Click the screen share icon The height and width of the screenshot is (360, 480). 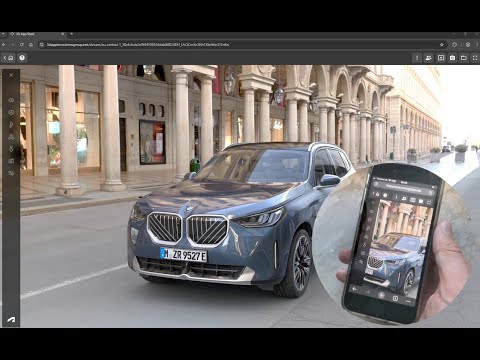[441, 58]
